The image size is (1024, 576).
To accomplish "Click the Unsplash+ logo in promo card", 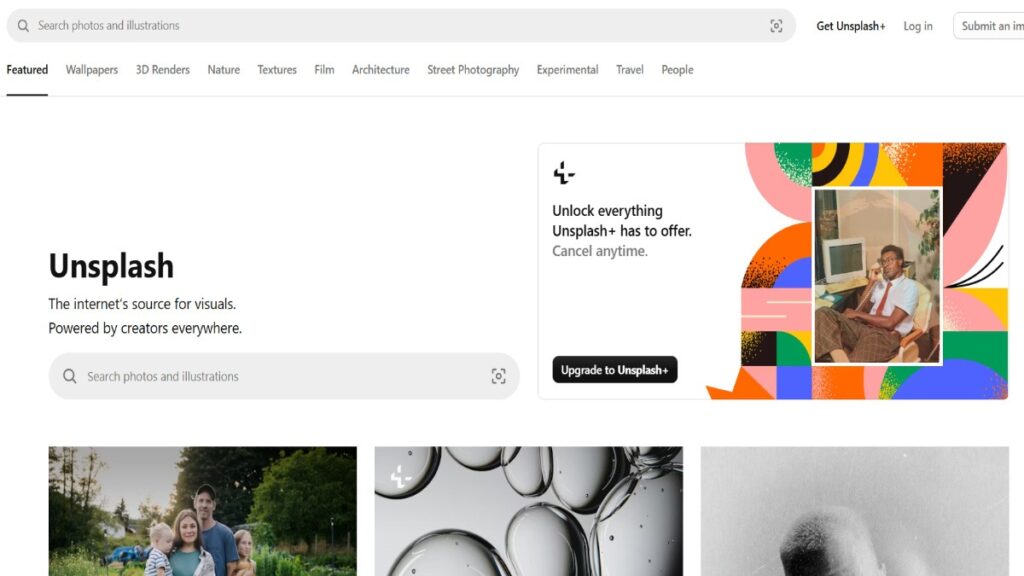I will [564, 173].
